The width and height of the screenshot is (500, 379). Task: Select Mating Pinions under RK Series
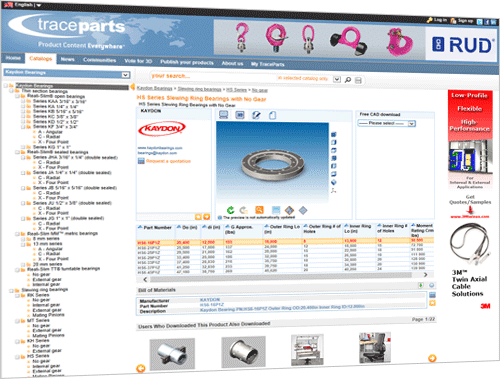click(x=48, y=315)
